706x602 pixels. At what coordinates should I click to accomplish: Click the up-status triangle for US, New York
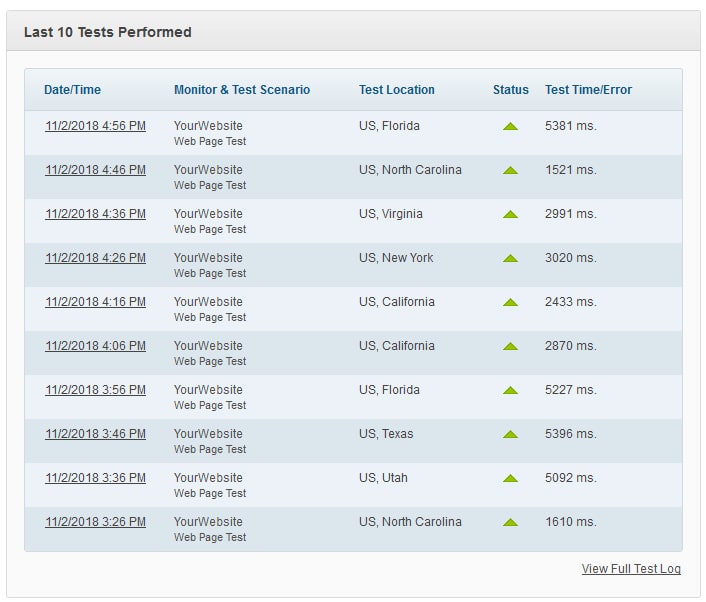[510, 258]
